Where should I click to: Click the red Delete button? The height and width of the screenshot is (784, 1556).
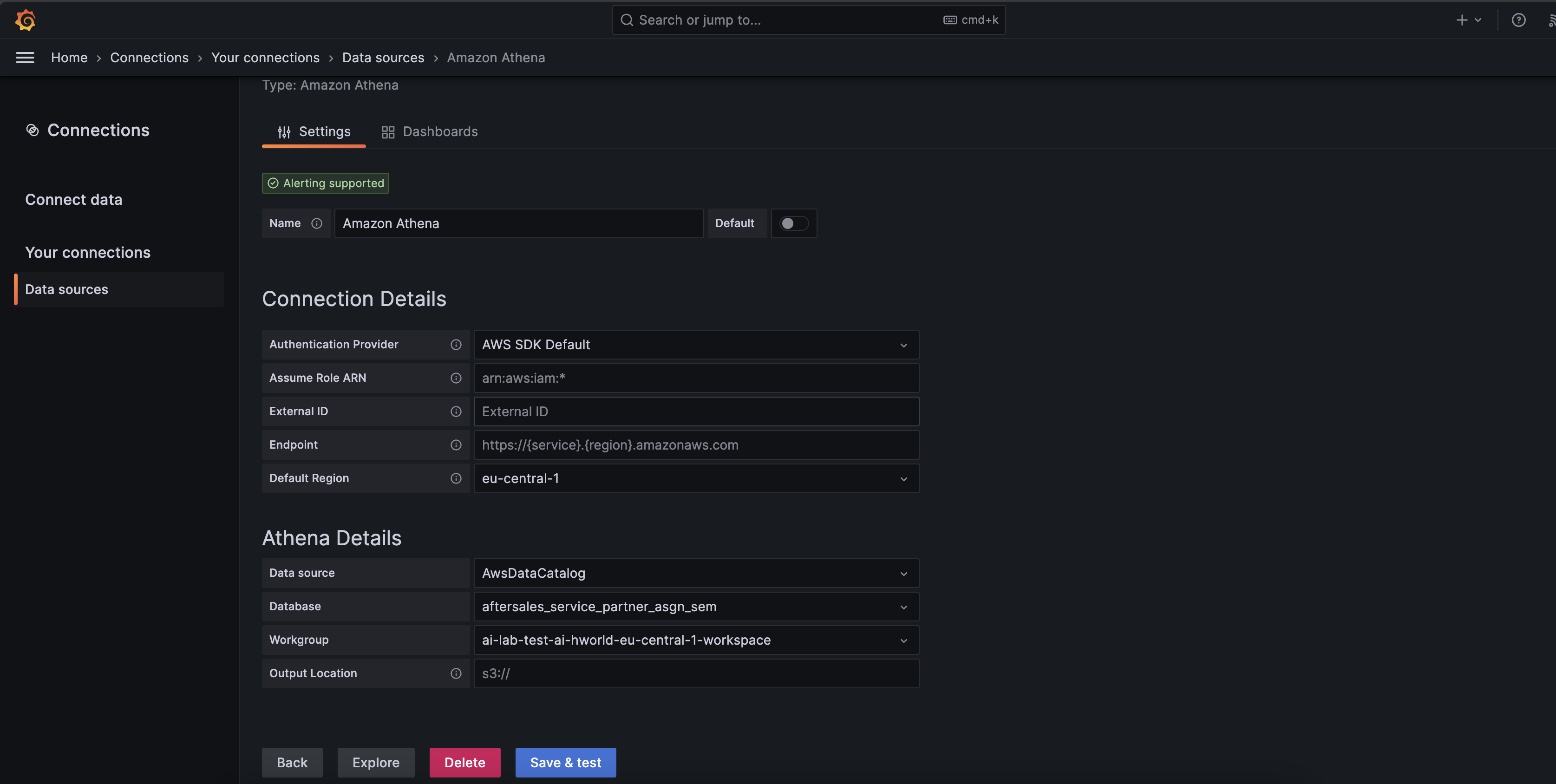(x=464, y=762)
